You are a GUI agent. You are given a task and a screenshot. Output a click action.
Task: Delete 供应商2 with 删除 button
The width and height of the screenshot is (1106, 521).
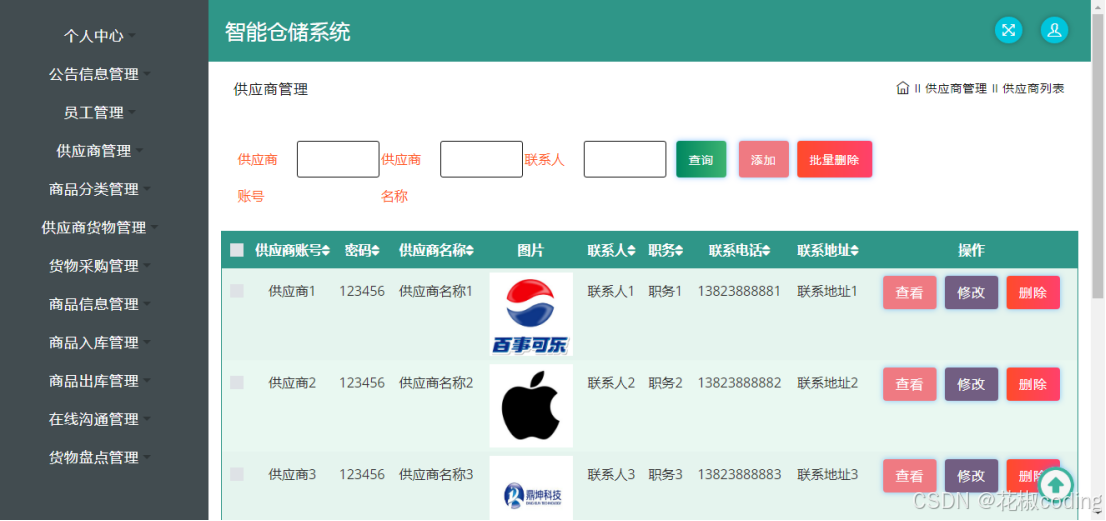1033,384
